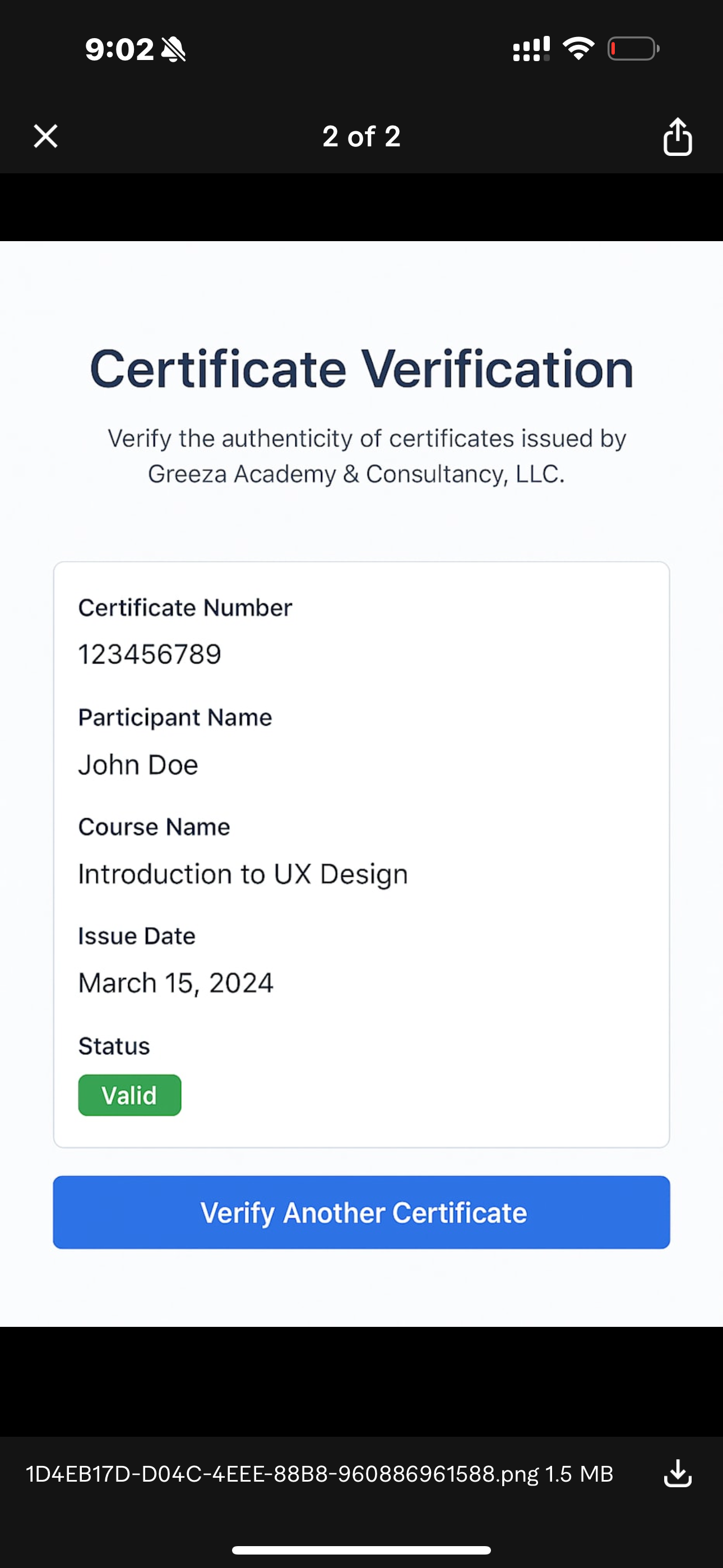Tap the Wi-Fi icon in status bar
Viewport: 723px width, 1568px height.
coord(578,49)
